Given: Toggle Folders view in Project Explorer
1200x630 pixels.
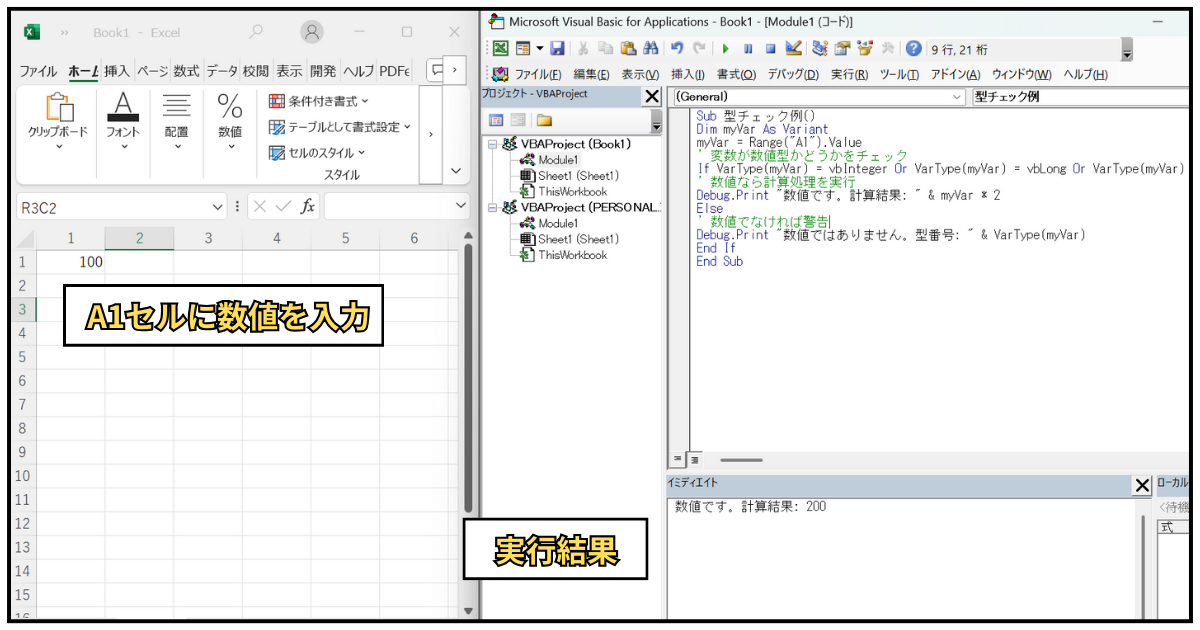Looking at the screenshot, I should click(x=545, y=120).
